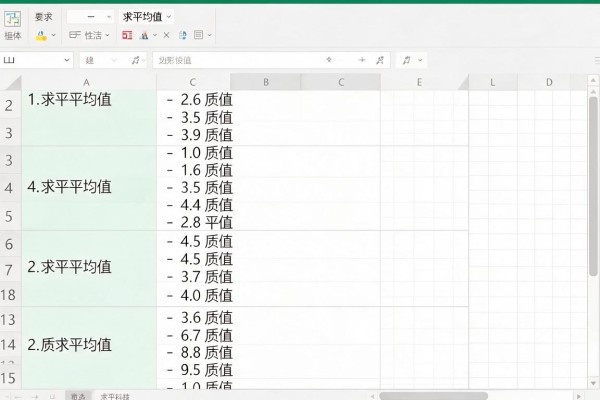Click the 性洁 format icon
The height and width of the screenshot is (400, 600).
75,35
